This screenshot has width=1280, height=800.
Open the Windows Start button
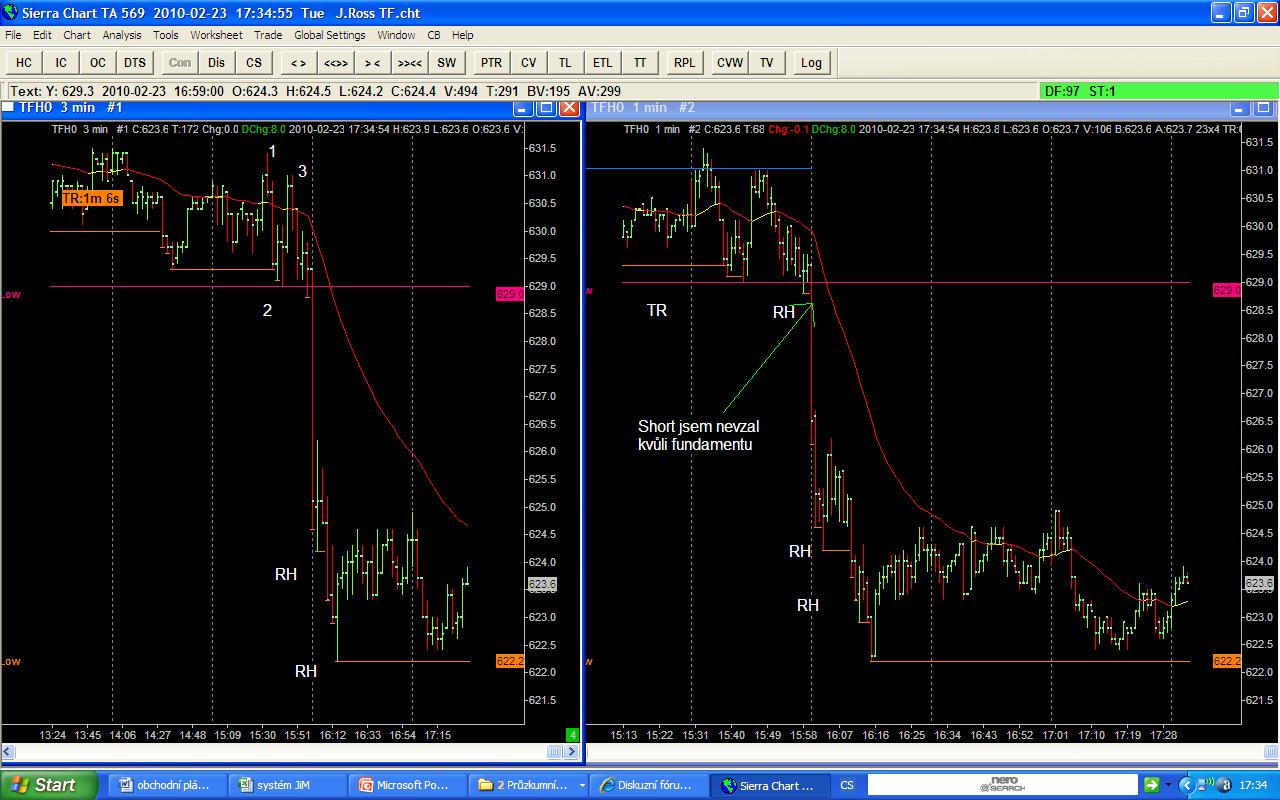coord(48,785)
